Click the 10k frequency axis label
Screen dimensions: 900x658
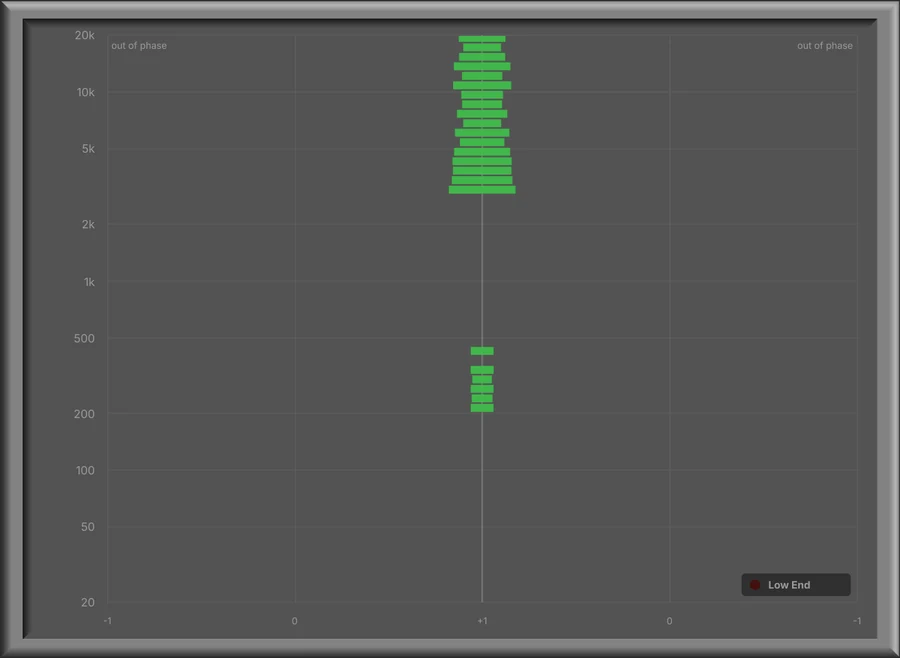pos(86,92)
